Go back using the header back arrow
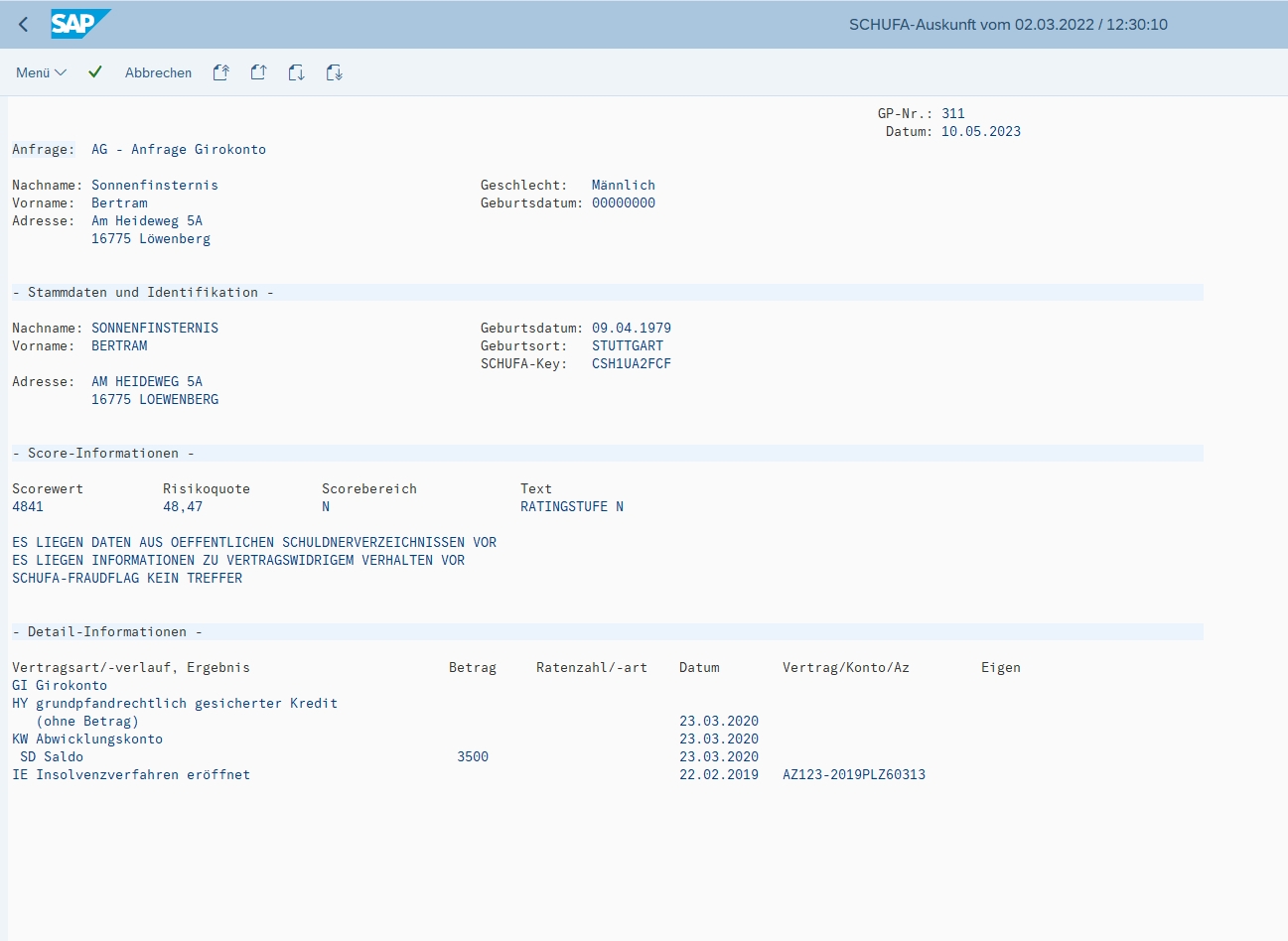Screen dimensions: 1288x941 tap(24, 25)
